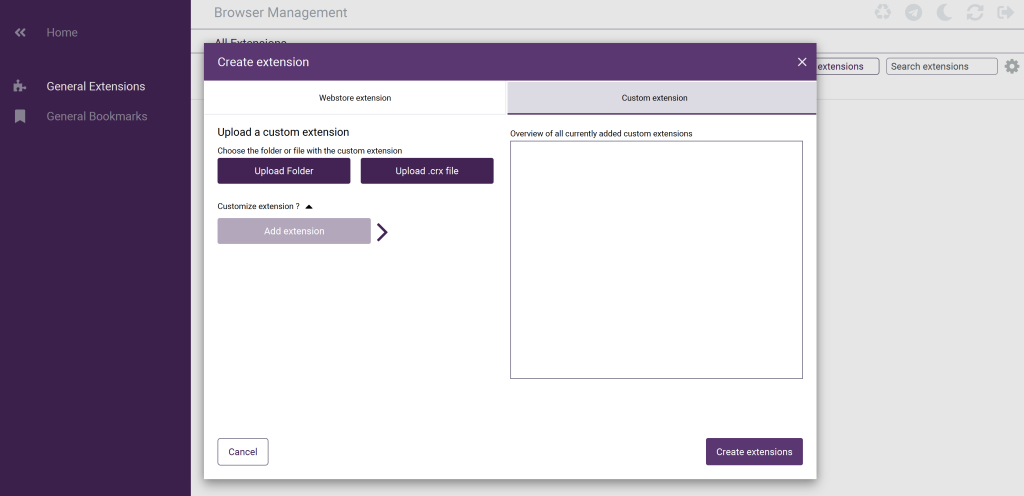This screenshot has height=496, width=1024.
Task: Click the Upload Folder button
Action: tap(283, 171)
